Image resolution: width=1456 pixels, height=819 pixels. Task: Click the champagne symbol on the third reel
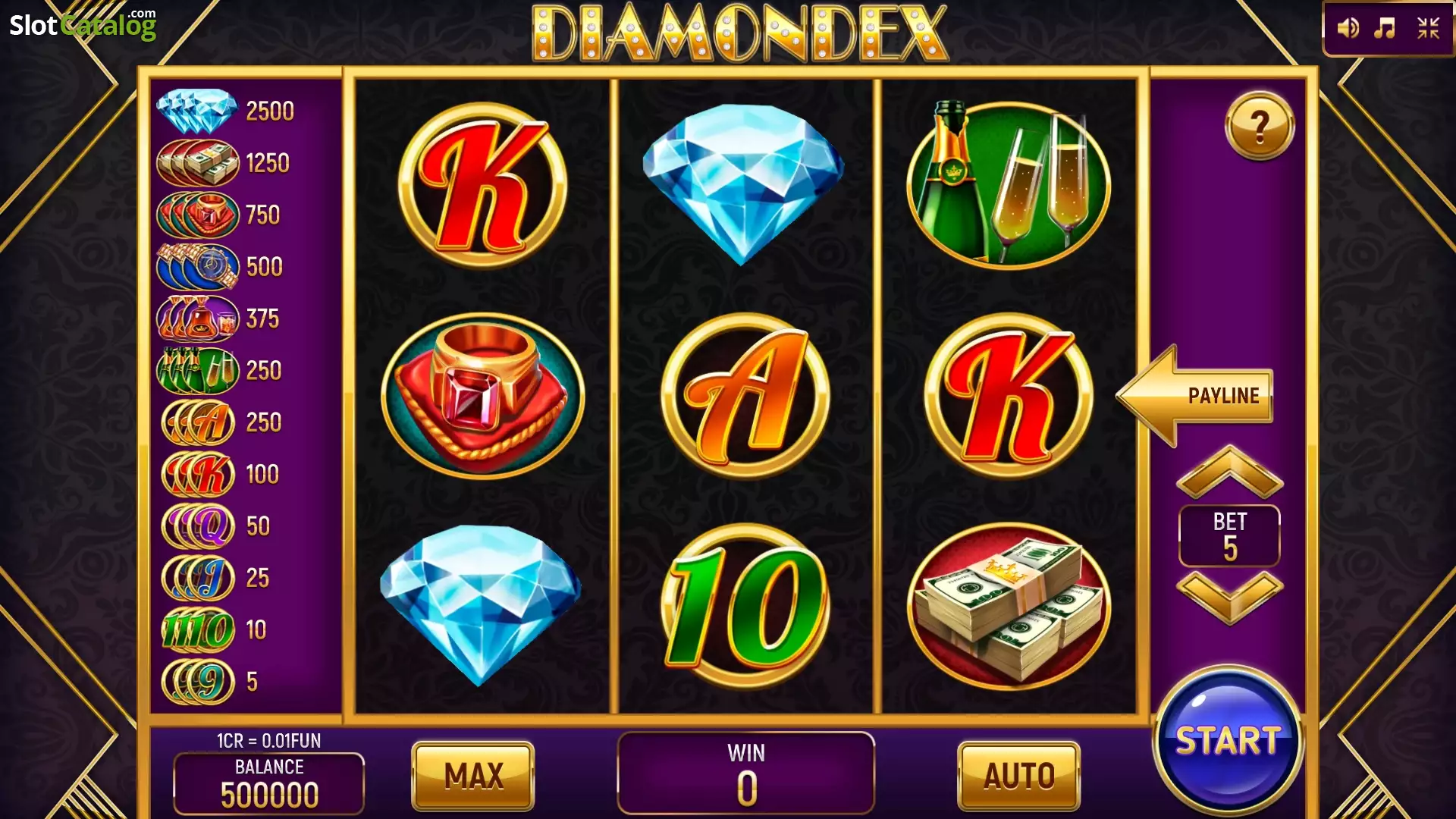(1009, 184)
